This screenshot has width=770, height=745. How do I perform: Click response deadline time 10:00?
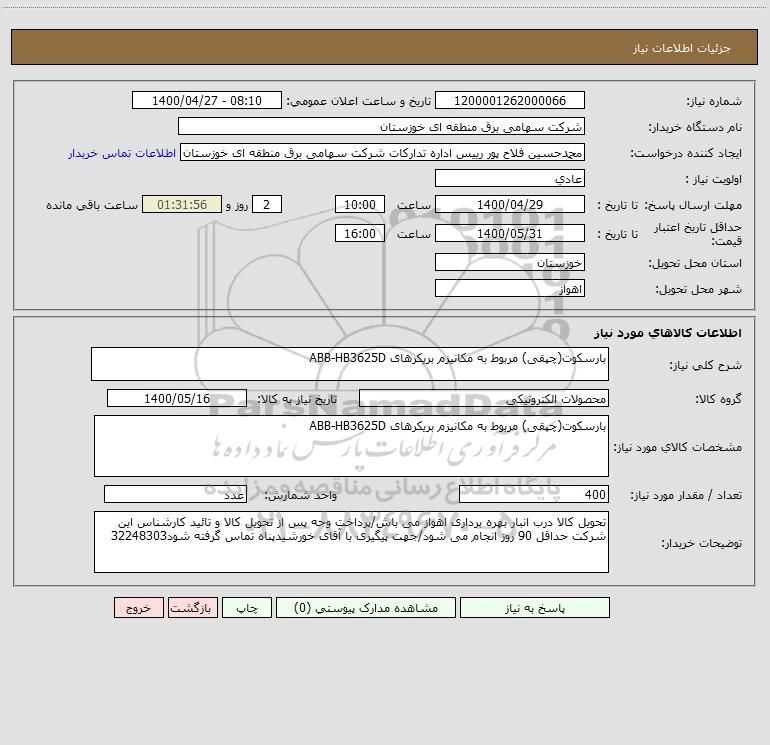click(x=359, y=204)
